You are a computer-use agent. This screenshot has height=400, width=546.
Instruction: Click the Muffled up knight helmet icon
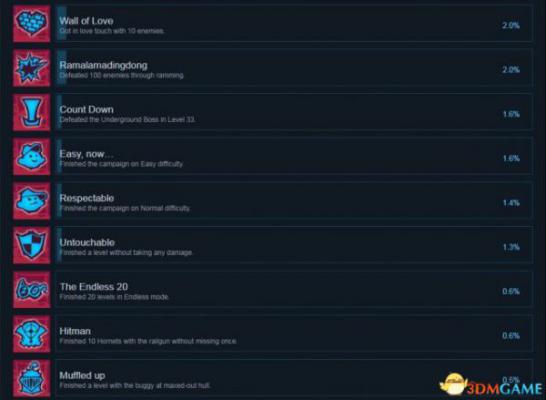point(31,378)
